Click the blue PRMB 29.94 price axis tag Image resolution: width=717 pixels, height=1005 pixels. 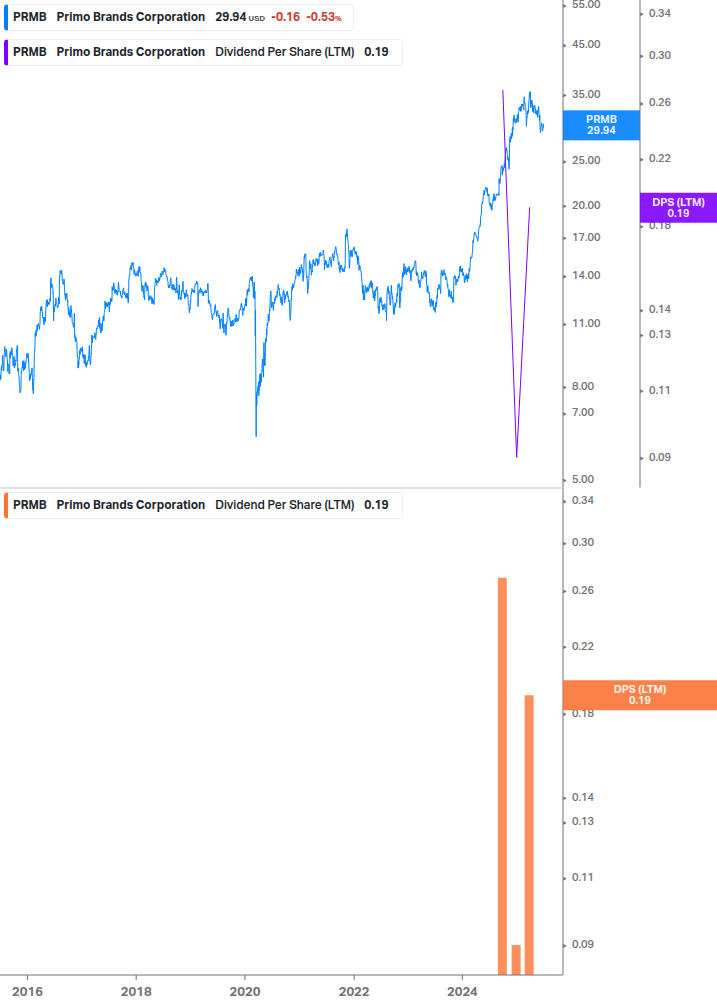[601, 125]
